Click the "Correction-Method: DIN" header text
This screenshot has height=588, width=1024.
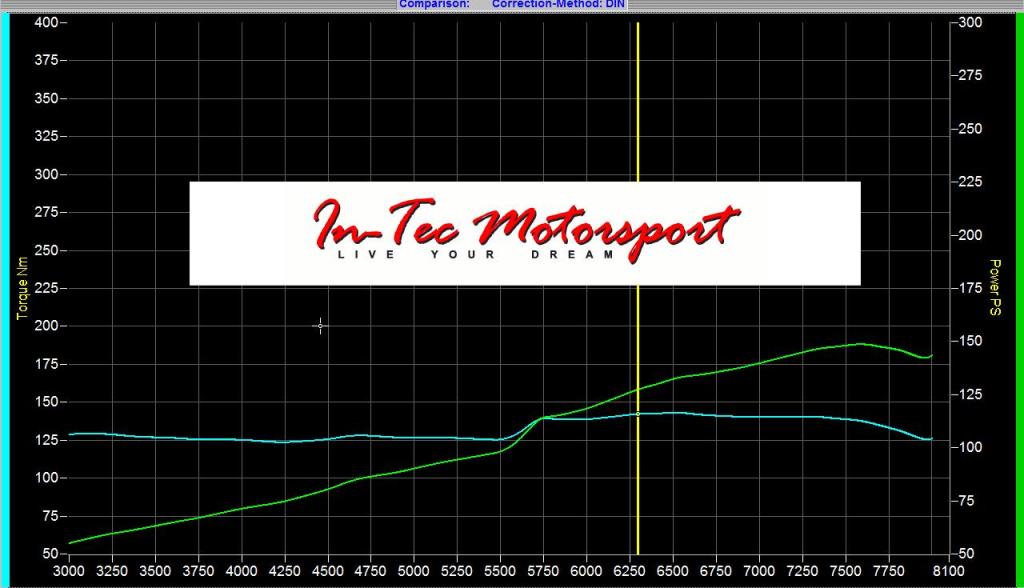pyautogui.click(x=558, y=4)
